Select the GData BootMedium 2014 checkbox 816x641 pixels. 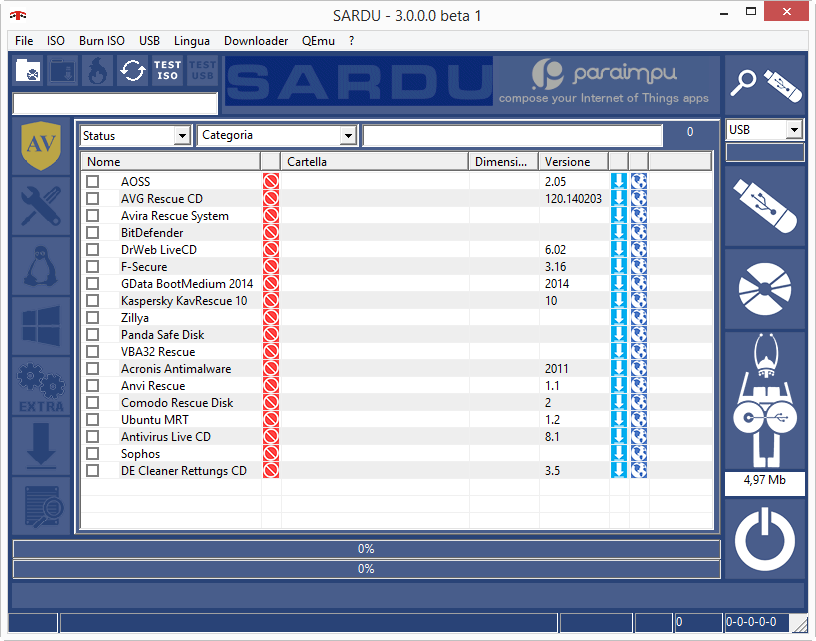pyautogui.click(x=93, y=284)
